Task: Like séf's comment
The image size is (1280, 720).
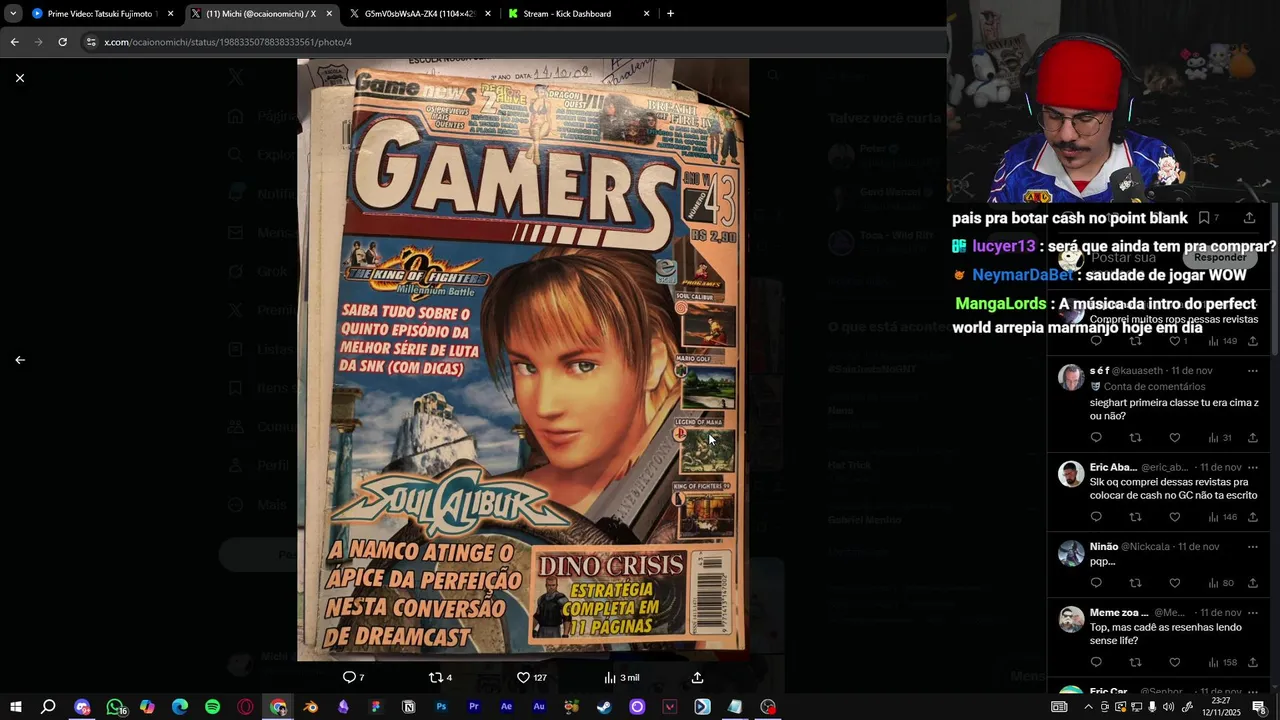Action: pyautogui.click(x=1175, y=437)
